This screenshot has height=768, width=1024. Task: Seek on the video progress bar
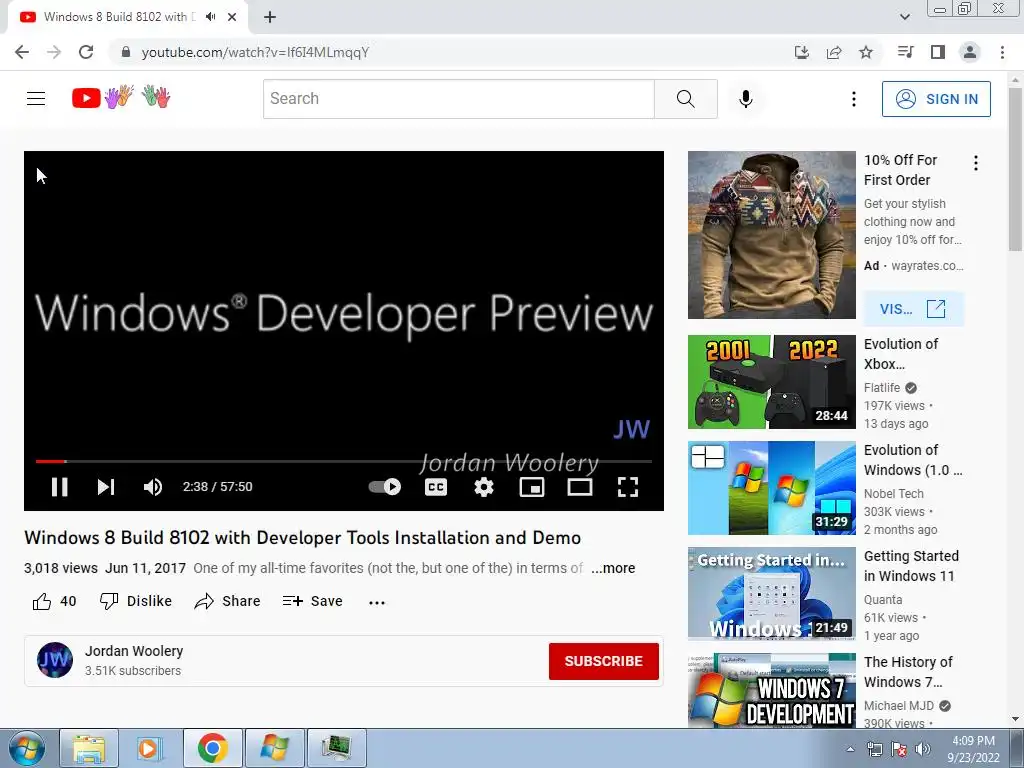(x=344, y=461)
